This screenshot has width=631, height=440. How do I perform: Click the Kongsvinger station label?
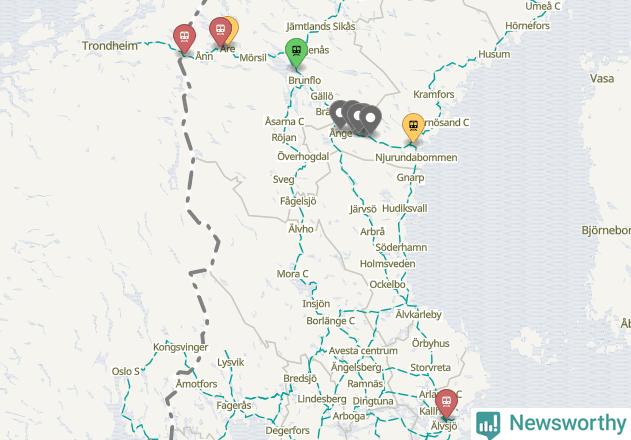[180, 347]
